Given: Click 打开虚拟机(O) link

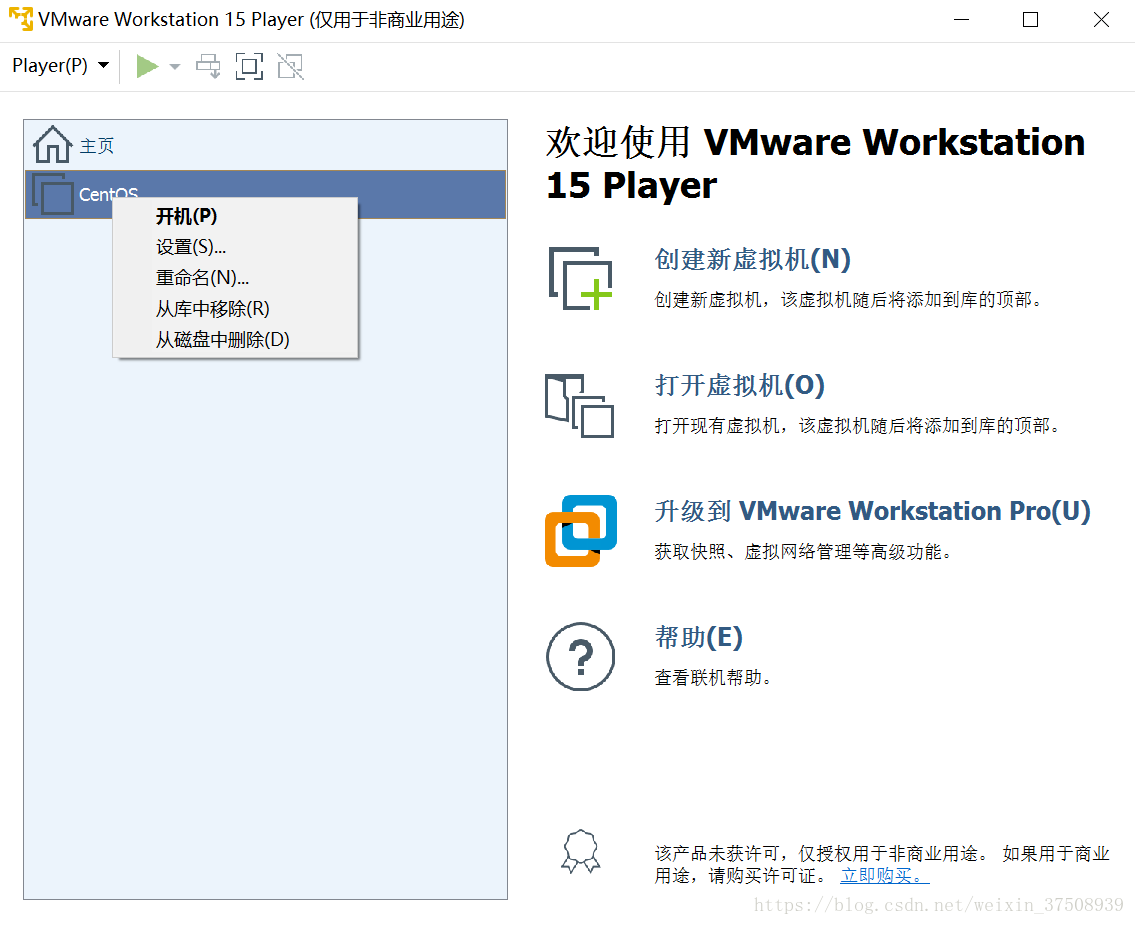Looking at the screenshot, I should (740, 385).
